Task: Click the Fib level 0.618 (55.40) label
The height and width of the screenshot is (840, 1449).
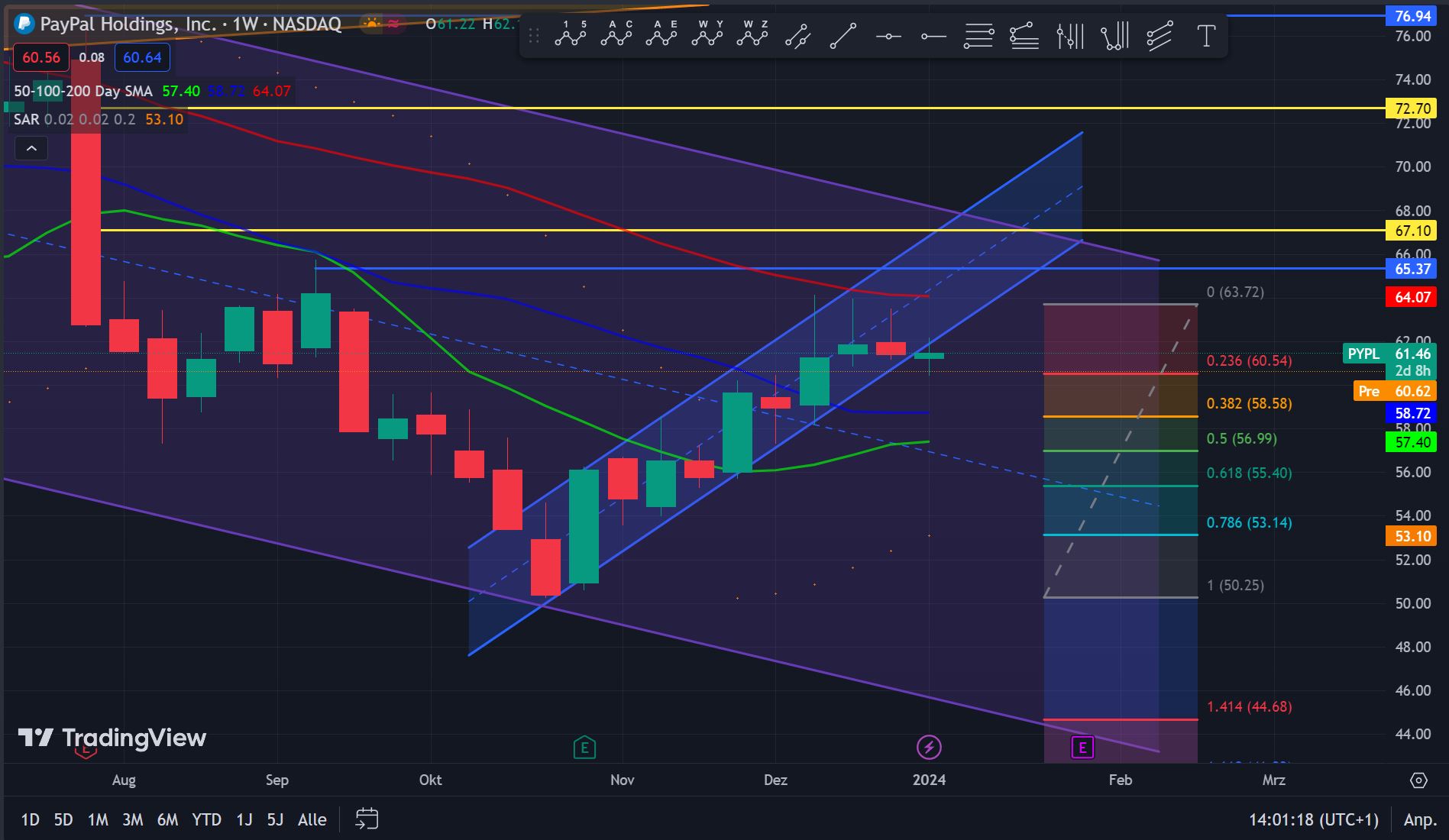Action: point(1249,473)
